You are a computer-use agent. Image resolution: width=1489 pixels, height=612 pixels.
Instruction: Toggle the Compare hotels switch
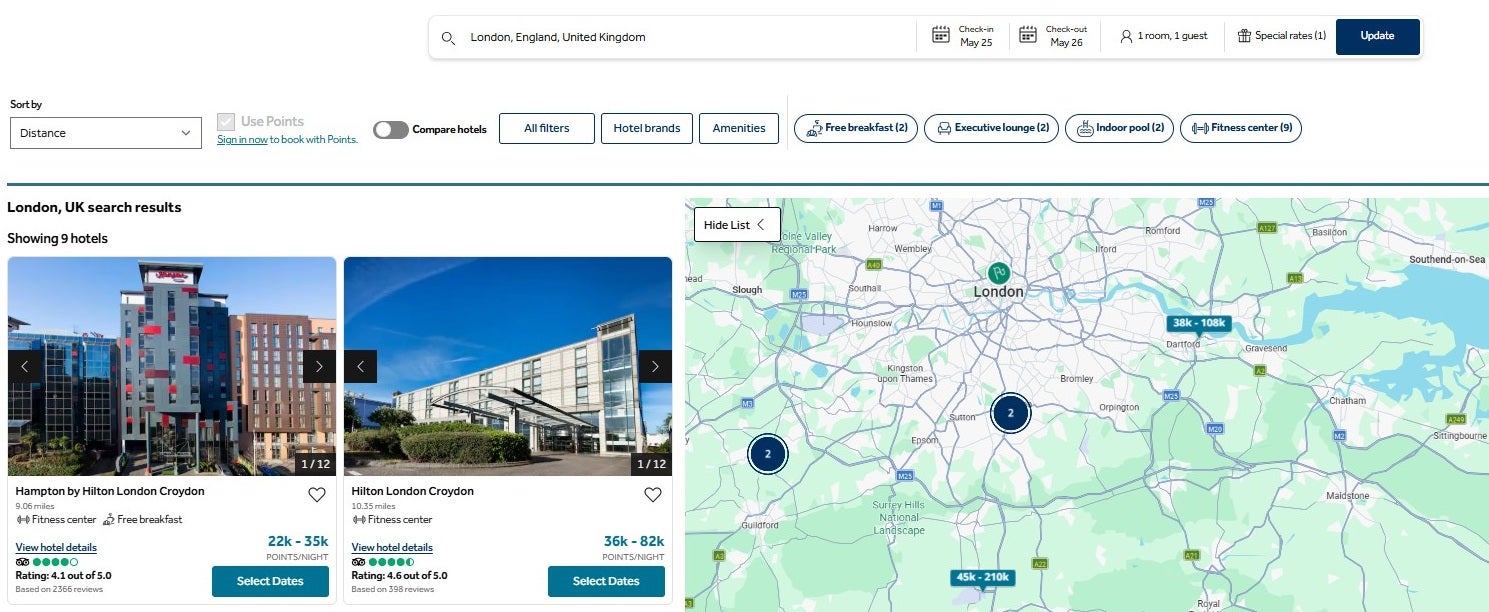(x=390, y=130)
